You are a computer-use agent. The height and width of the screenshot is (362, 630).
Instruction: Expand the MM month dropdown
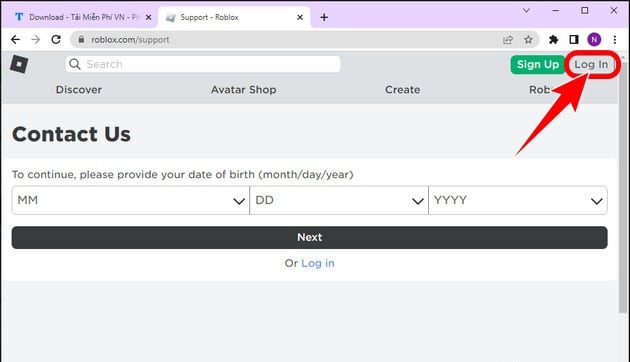[x=131, y=200]
